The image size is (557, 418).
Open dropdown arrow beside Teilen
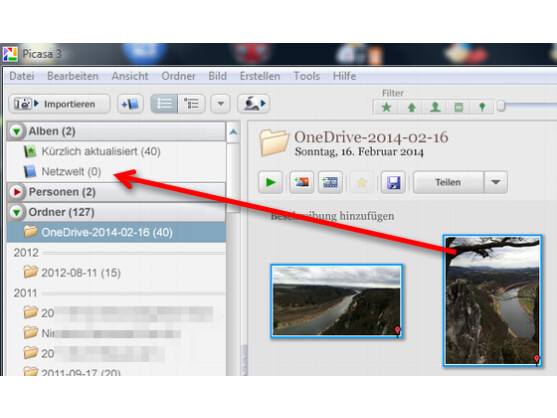point(496,182)
